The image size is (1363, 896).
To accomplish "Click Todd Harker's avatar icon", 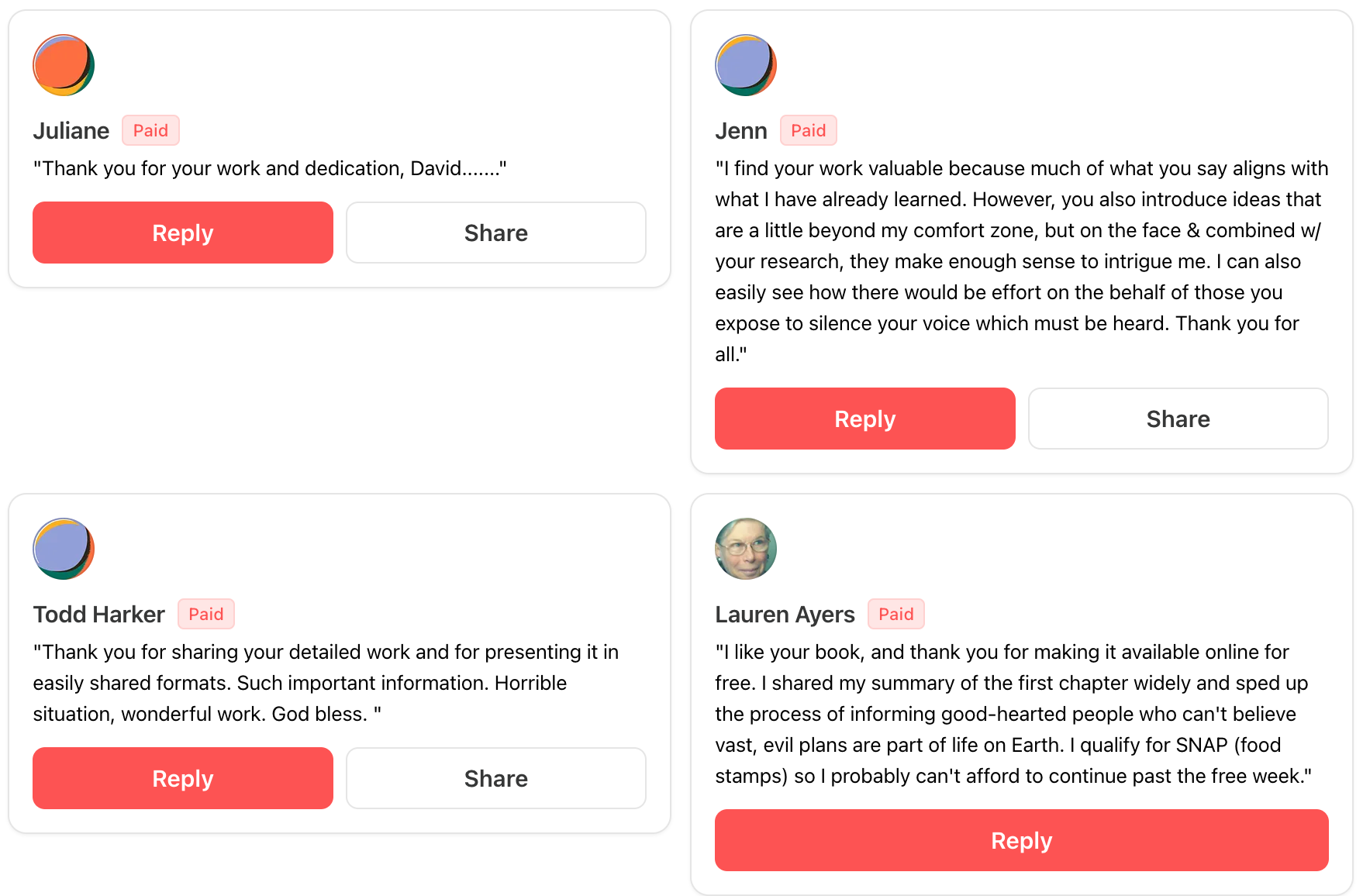I will pos(64,549).
